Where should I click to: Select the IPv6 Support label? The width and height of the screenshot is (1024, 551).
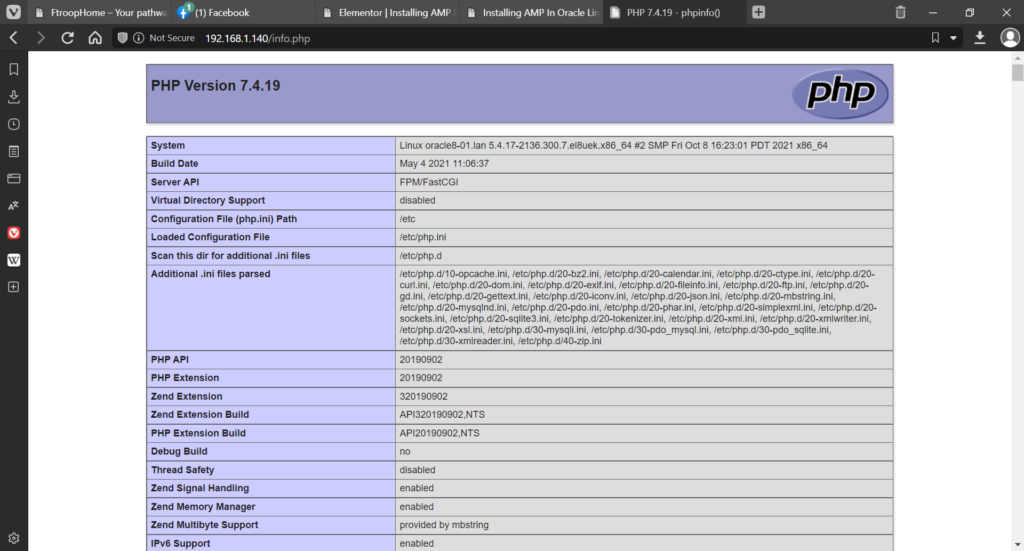click(180, 543)
